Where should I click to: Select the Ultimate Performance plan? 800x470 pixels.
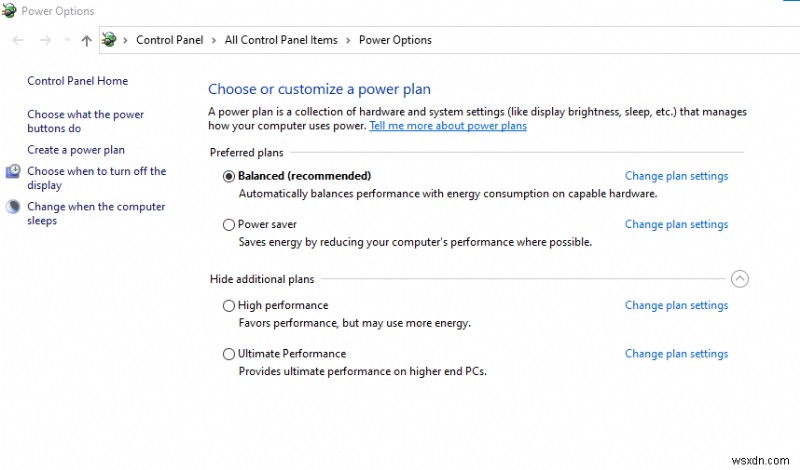point(229,354)
